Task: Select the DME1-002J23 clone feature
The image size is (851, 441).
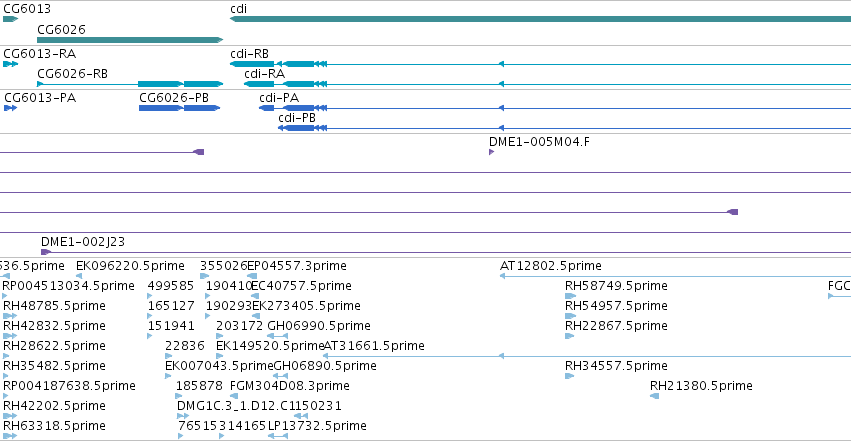Action: (446, 252)
